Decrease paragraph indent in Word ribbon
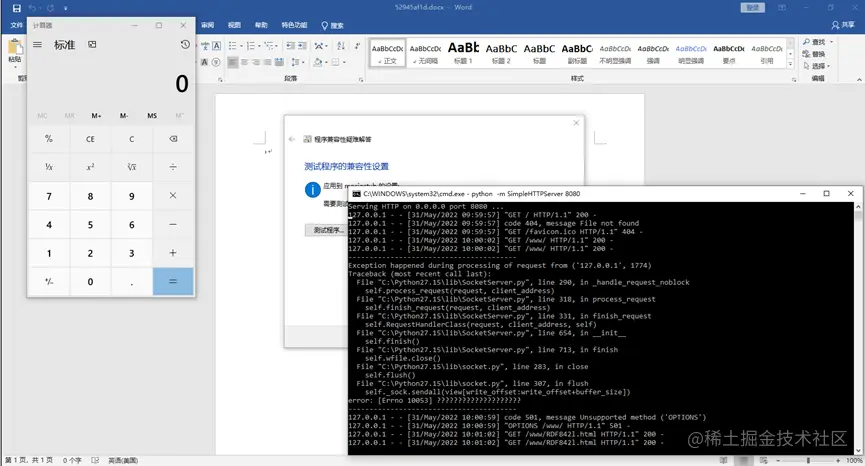865x466 pixels. 290,46
